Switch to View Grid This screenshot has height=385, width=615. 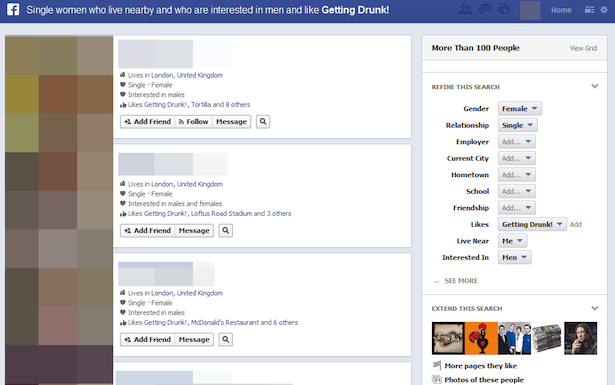click(583, 48)
